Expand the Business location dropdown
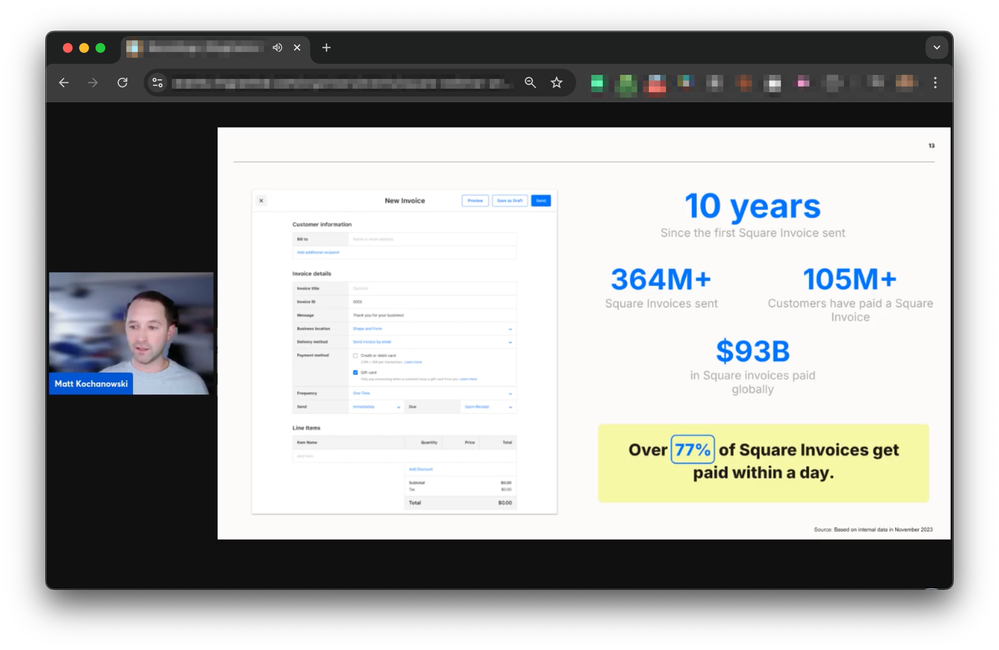 [510, 329]
